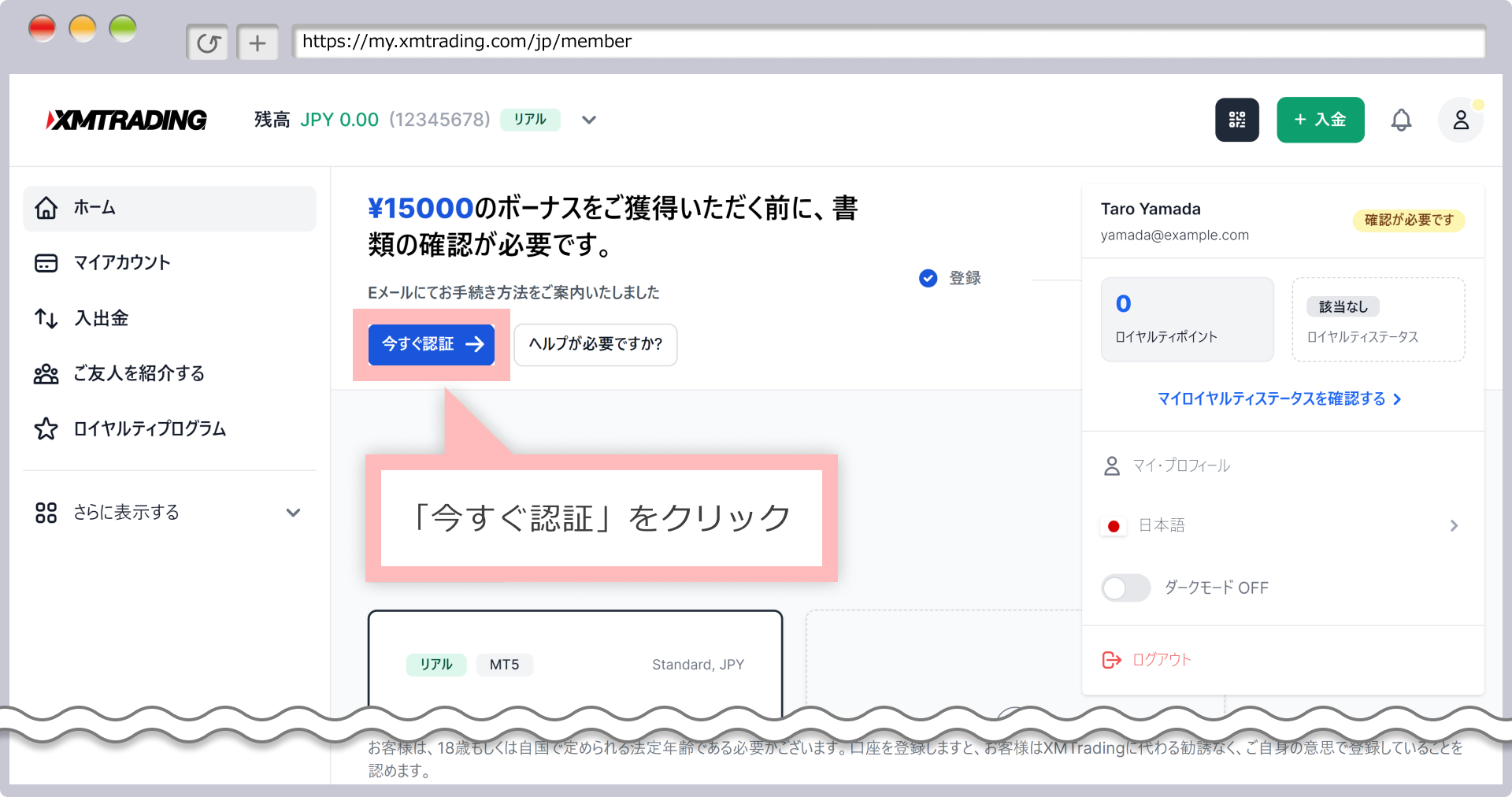Click the ご友人を紹介する referral icon
1512x797 pixels.
click(46, 374)
